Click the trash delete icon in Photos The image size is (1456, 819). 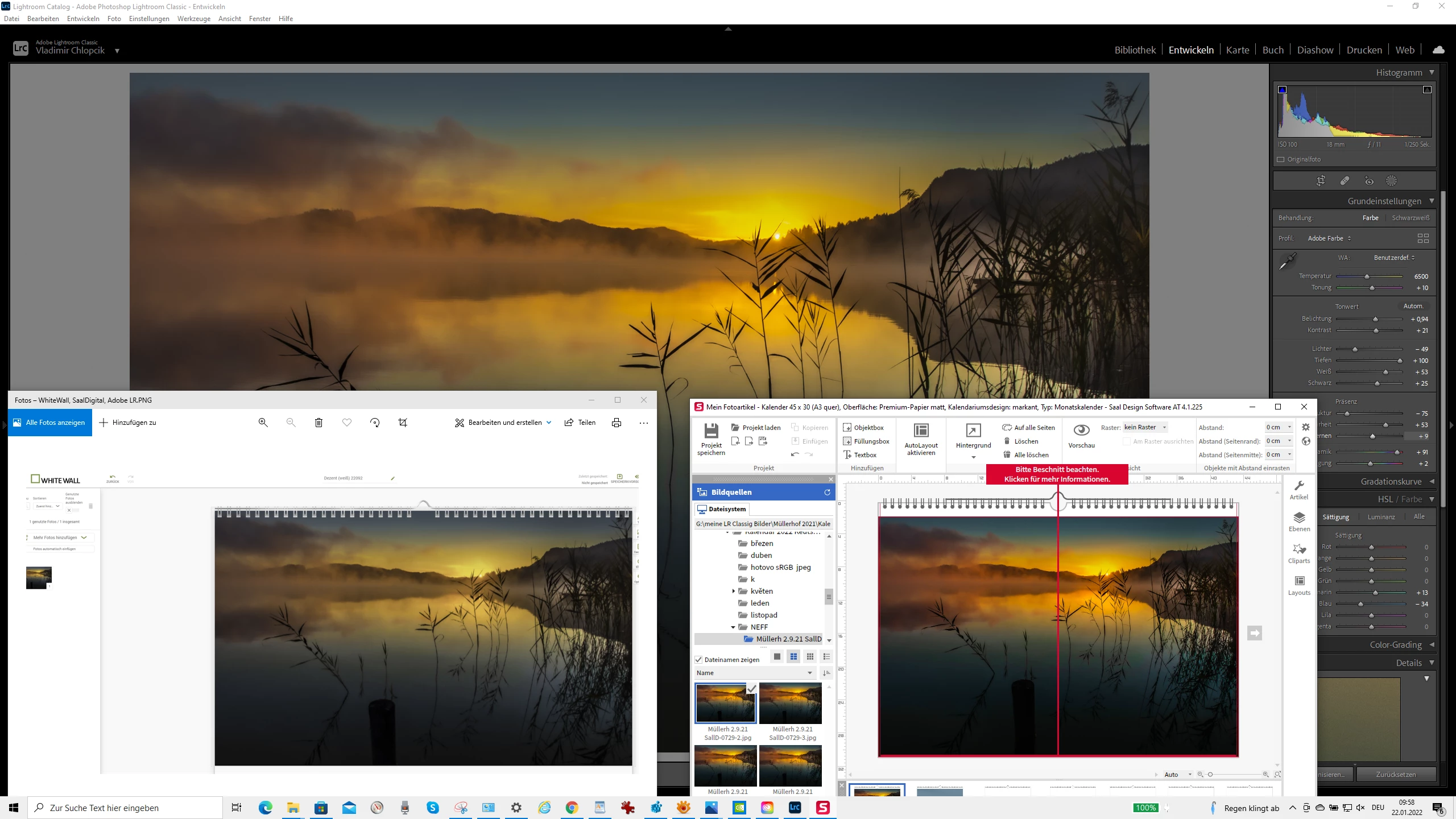click(x=318, y=423)
